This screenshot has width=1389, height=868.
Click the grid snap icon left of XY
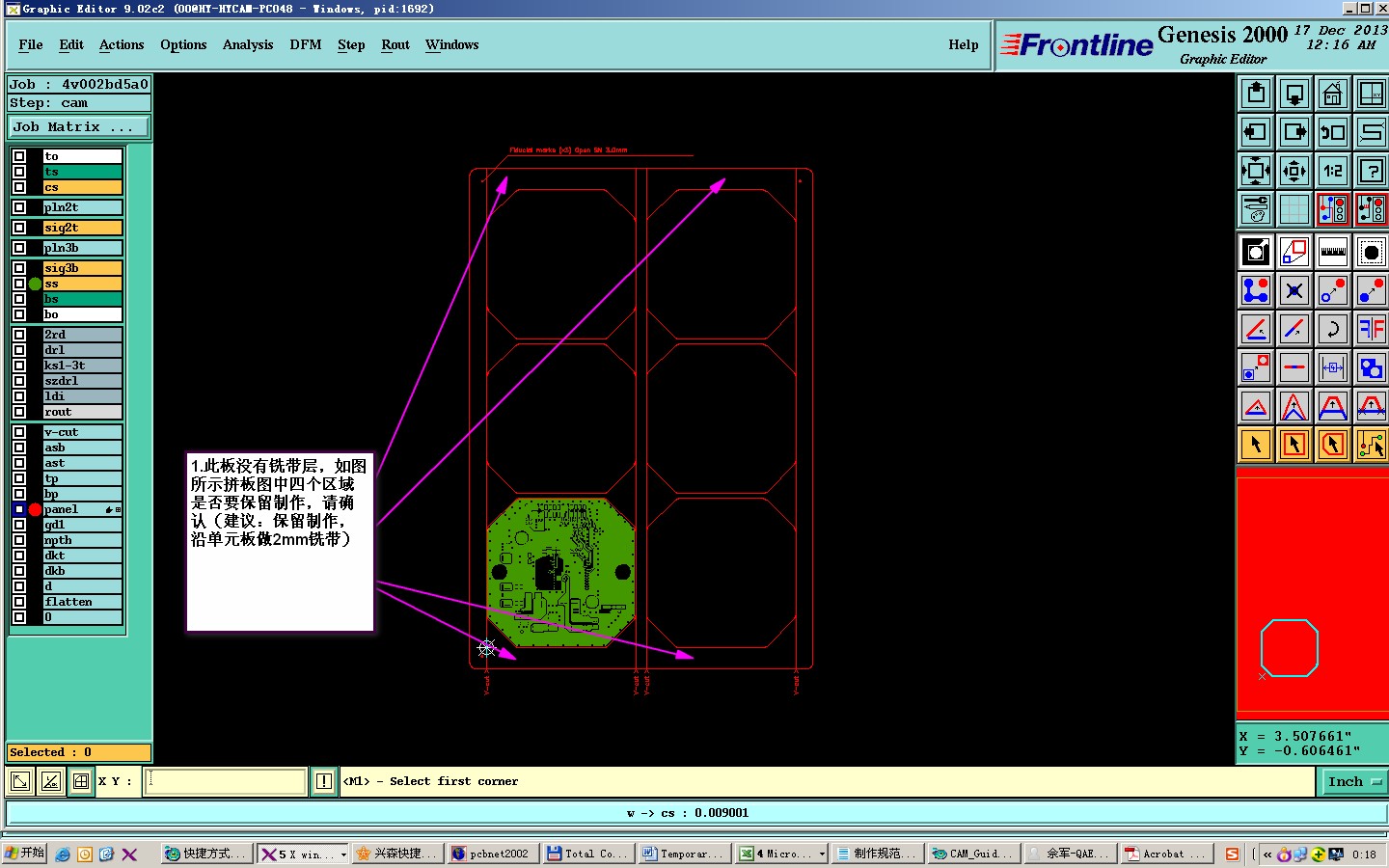tap(81, 781)
